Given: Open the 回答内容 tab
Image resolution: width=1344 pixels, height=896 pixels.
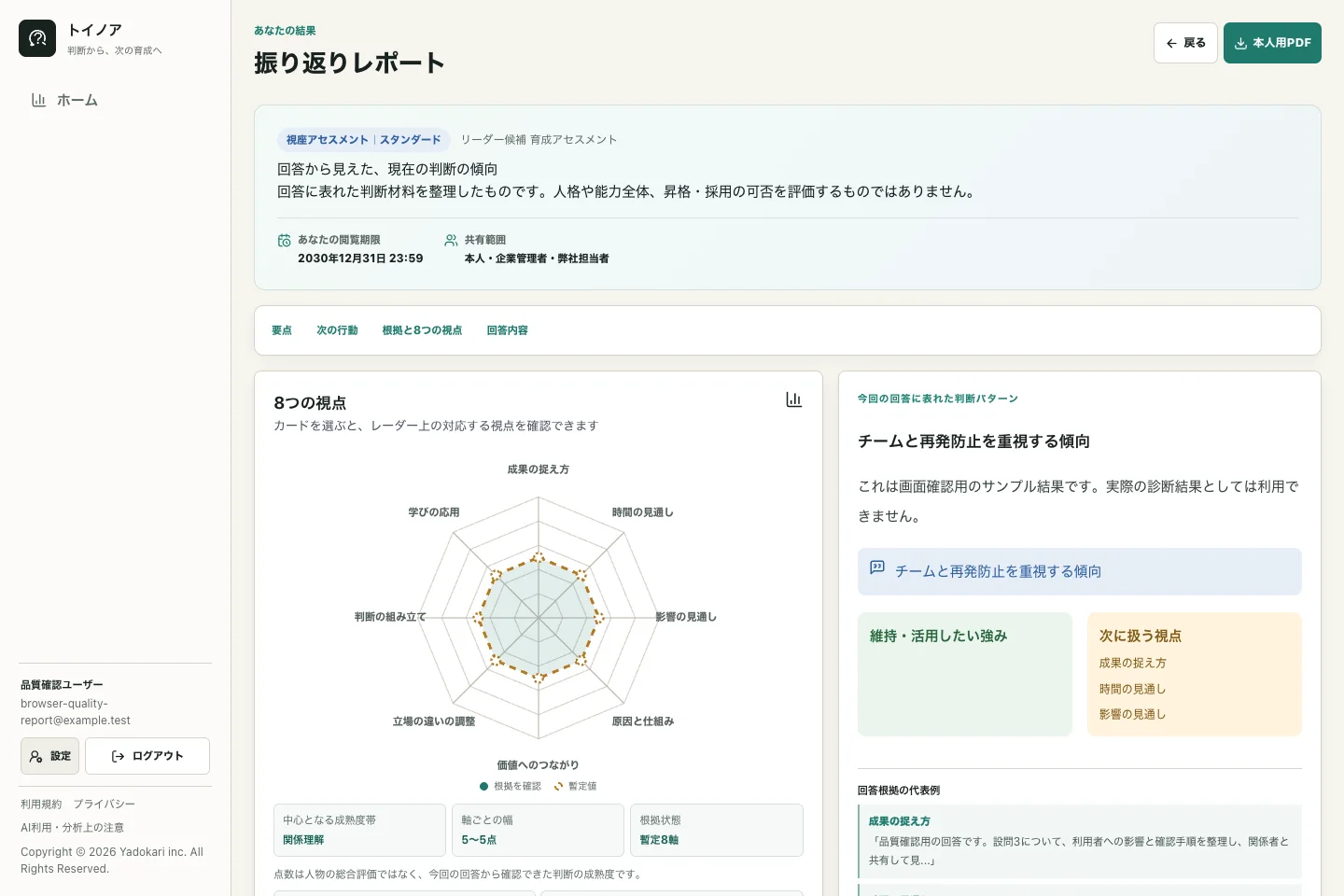Looking at the screenshot, I should tap(507, 330).
